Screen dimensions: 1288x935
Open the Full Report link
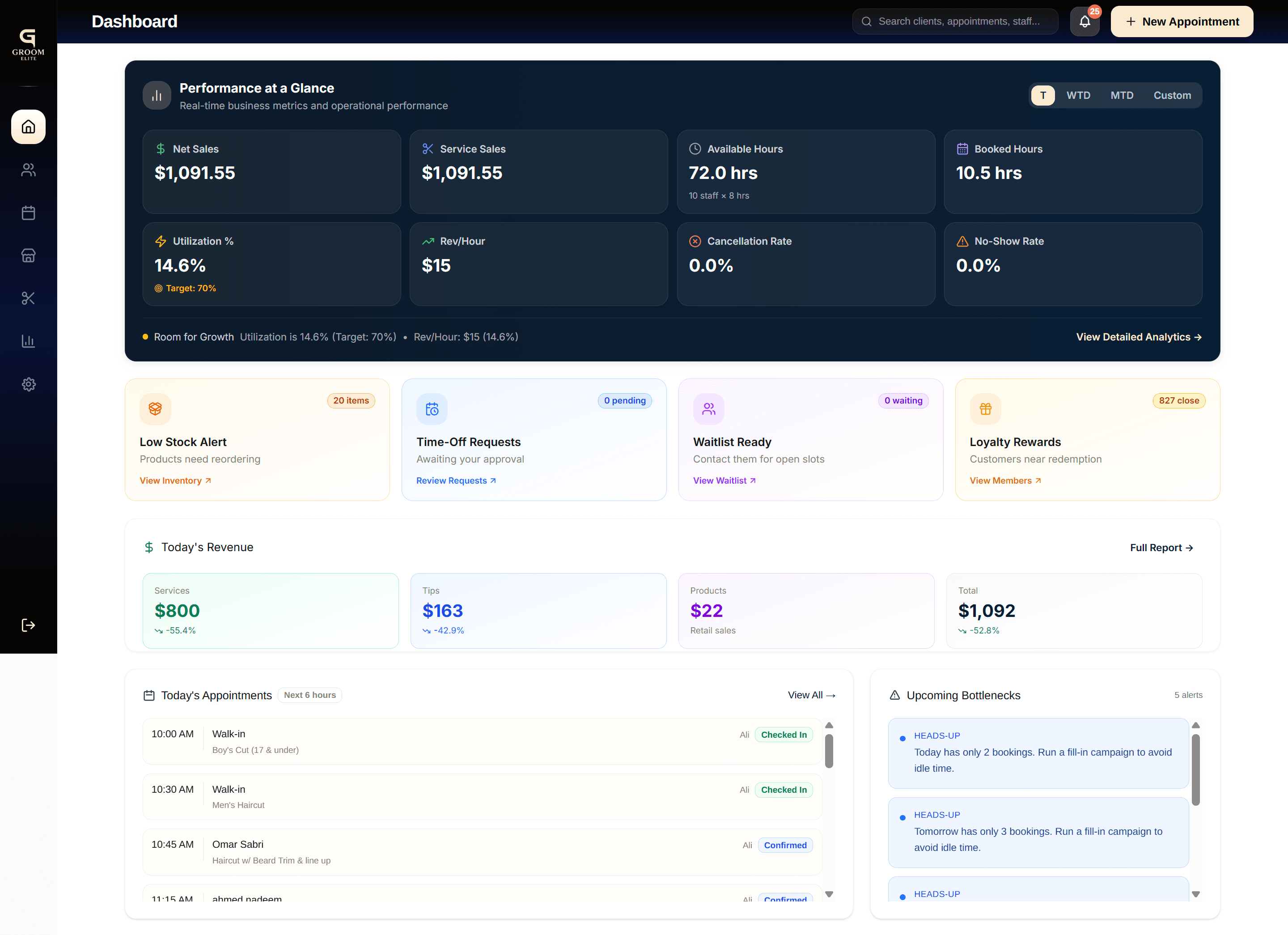click(1161, 548)
